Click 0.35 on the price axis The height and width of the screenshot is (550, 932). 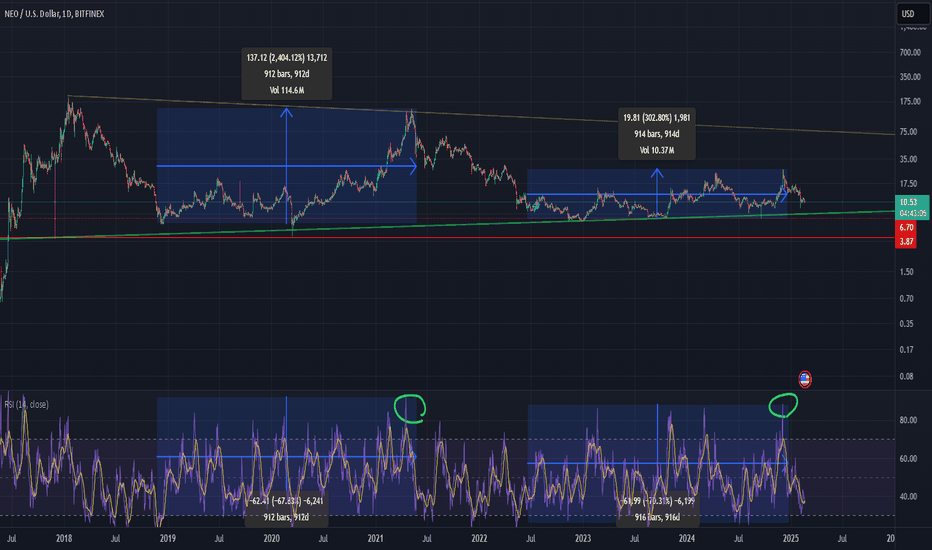click(907, 324)
